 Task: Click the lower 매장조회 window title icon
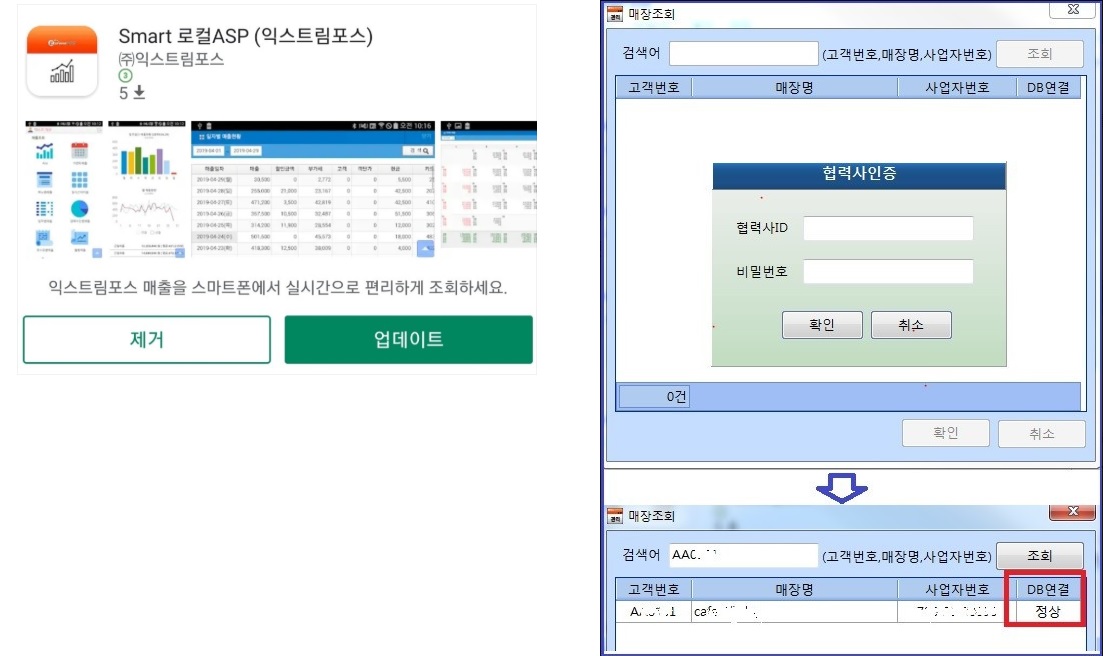pos(615,516)
